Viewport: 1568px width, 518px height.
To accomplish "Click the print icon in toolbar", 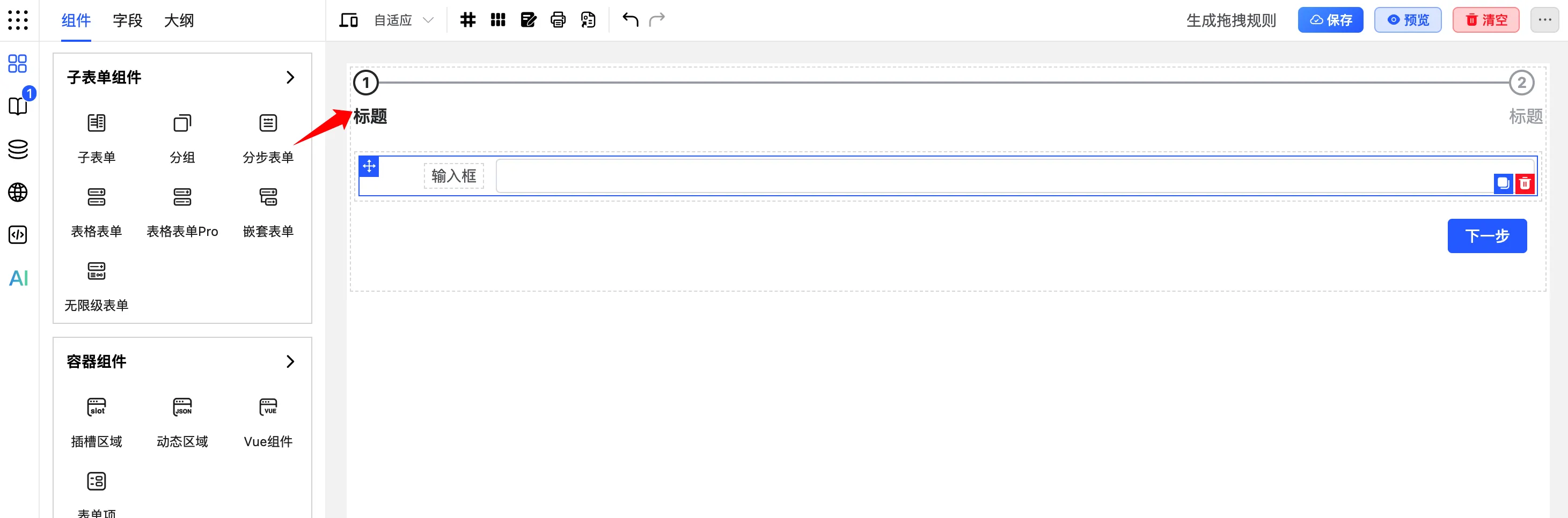I will (558, 20).
